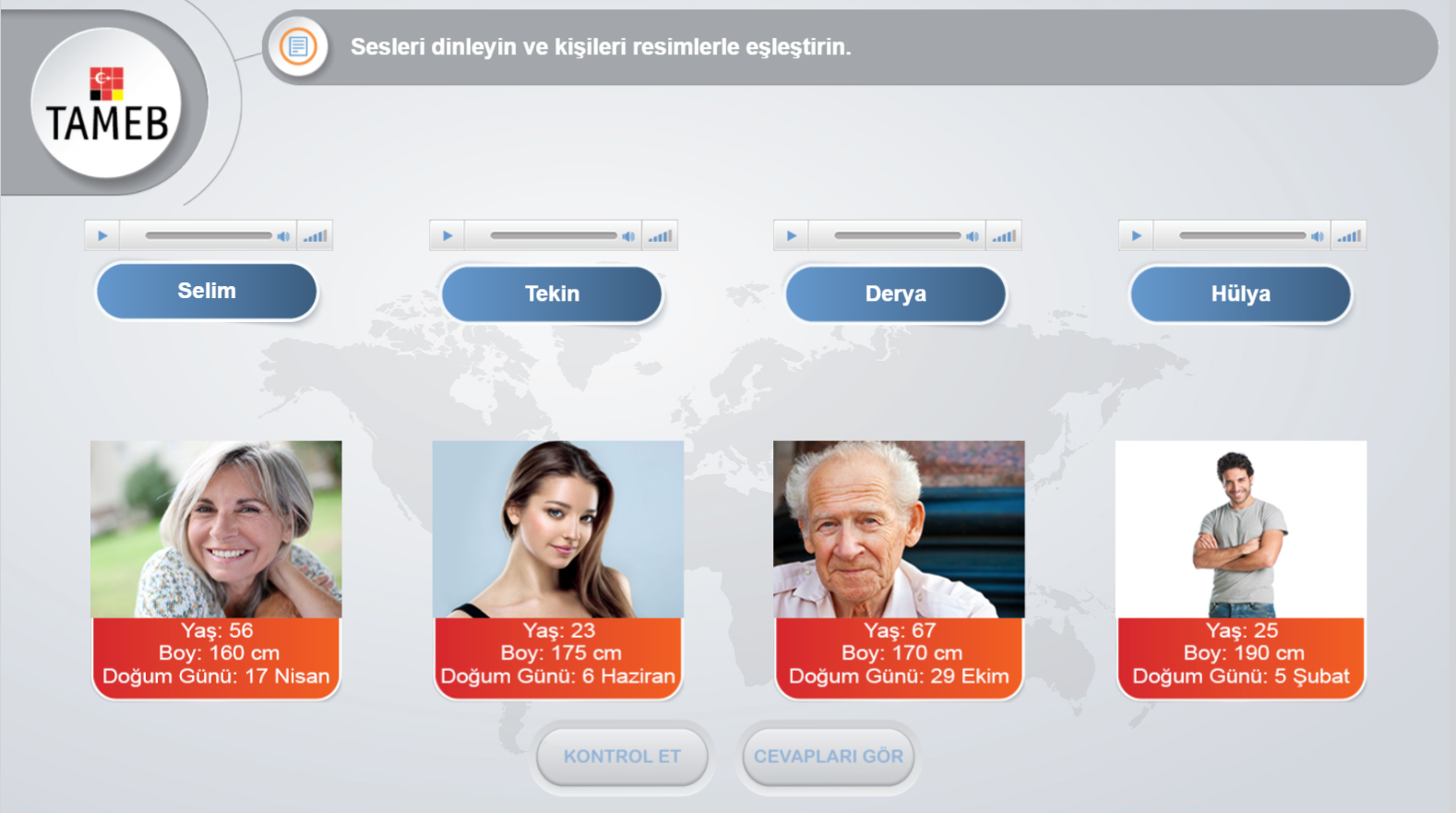Seek in Derya's audio progress bar
This screenshot has height=813, width=1456.
(x=898, y=236)
